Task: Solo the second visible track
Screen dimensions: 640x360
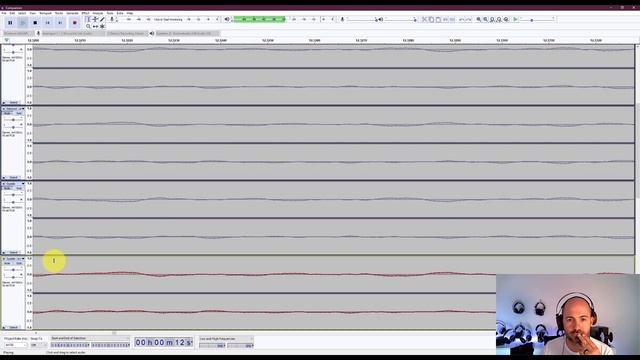Action: tap(19, 113)
